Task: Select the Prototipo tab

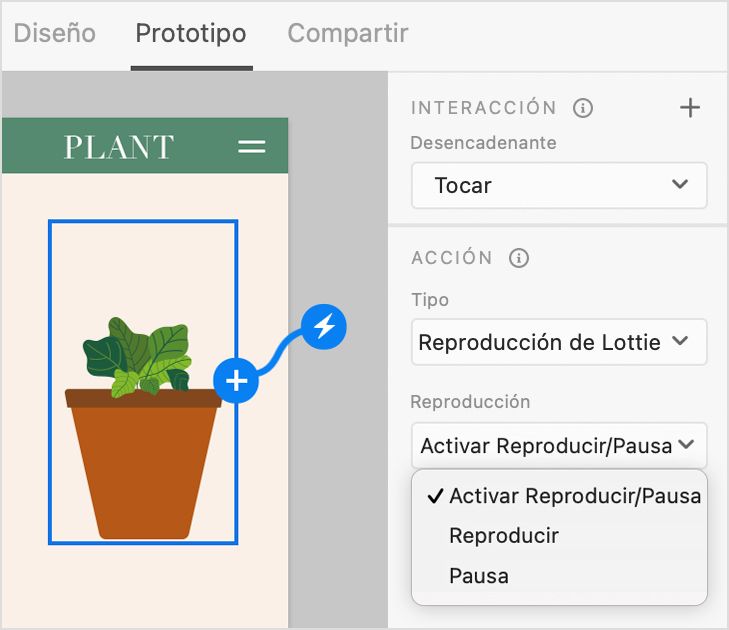Action: click(191, 33)
